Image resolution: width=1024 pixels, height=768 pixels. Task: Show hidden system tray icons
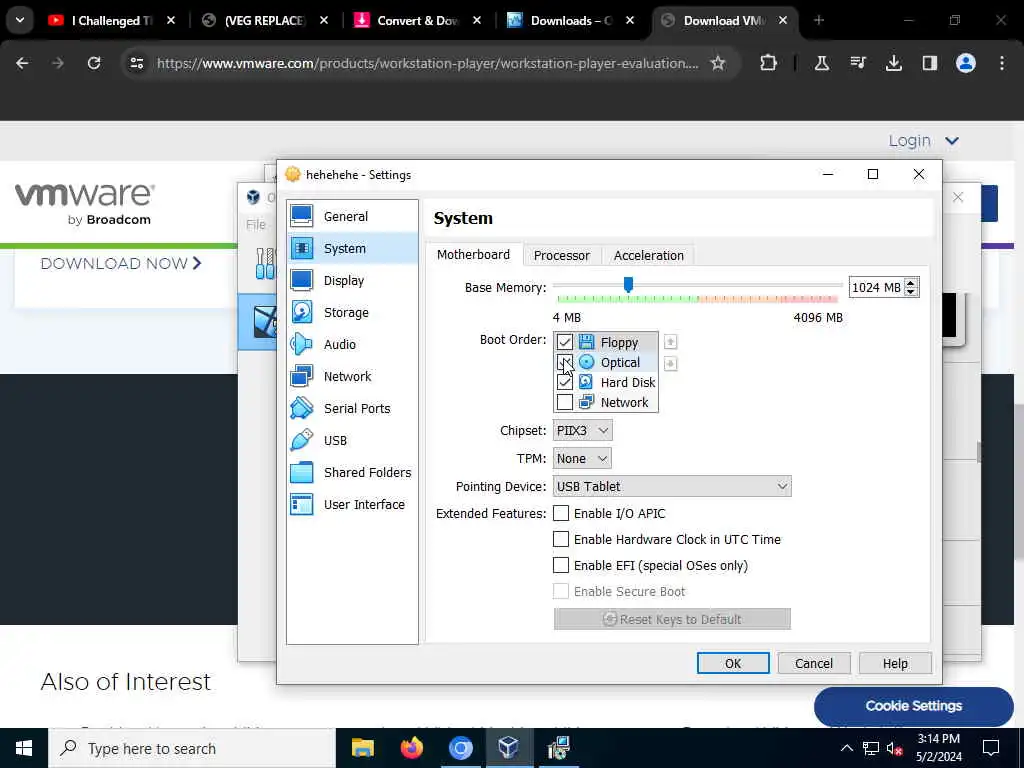846,748
